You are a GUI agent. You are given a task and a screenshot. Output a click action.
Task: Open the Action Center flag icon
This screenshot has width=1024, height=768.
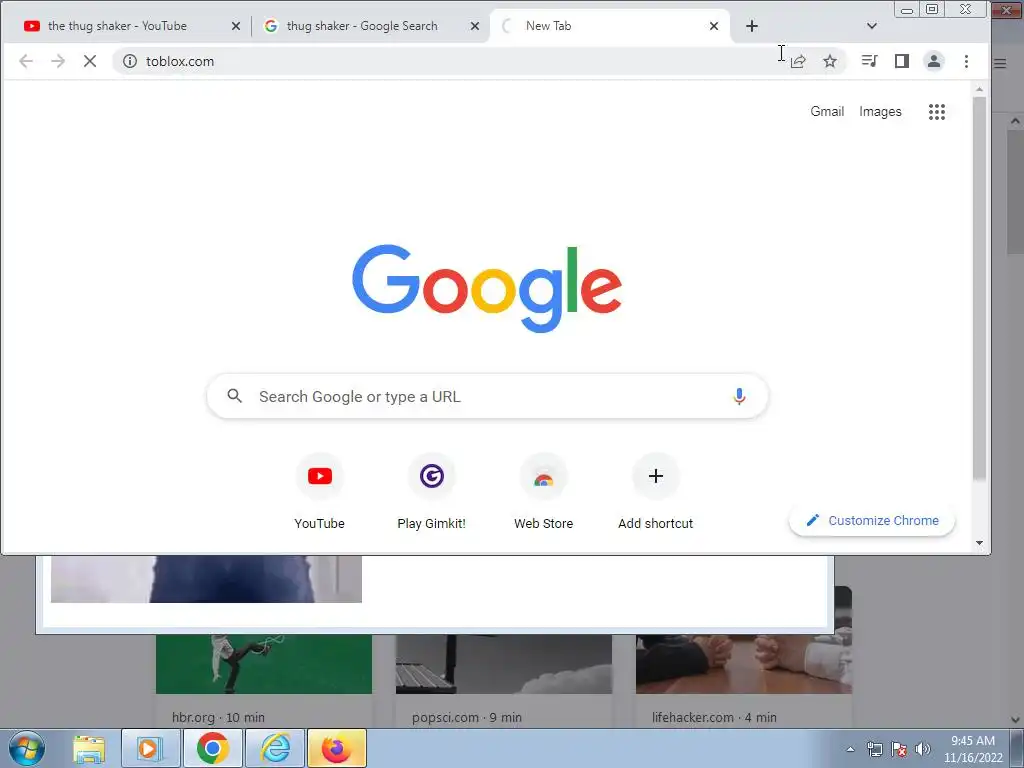[x=899, y=749]
